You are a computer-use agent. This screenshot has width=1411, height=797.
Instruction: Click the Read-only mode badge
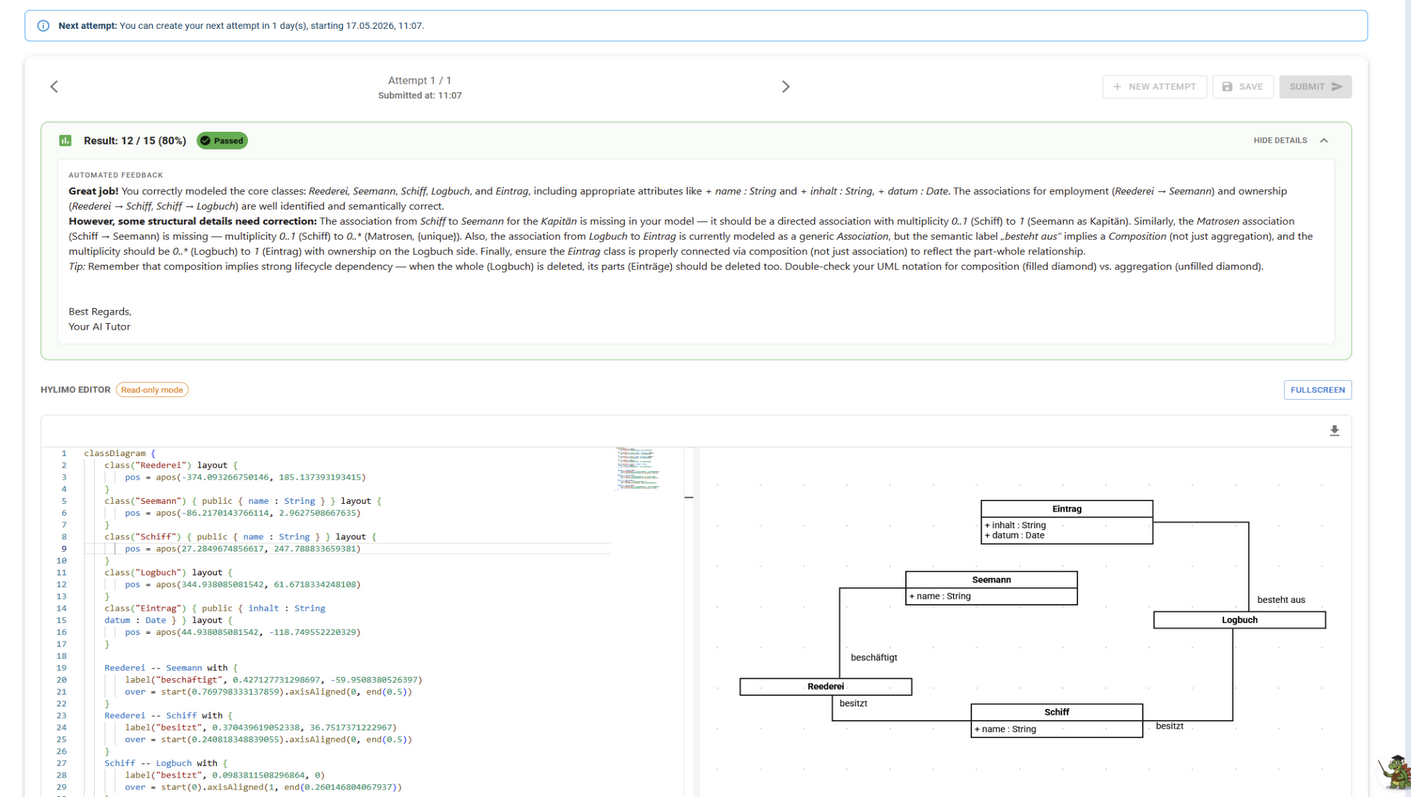152,390
